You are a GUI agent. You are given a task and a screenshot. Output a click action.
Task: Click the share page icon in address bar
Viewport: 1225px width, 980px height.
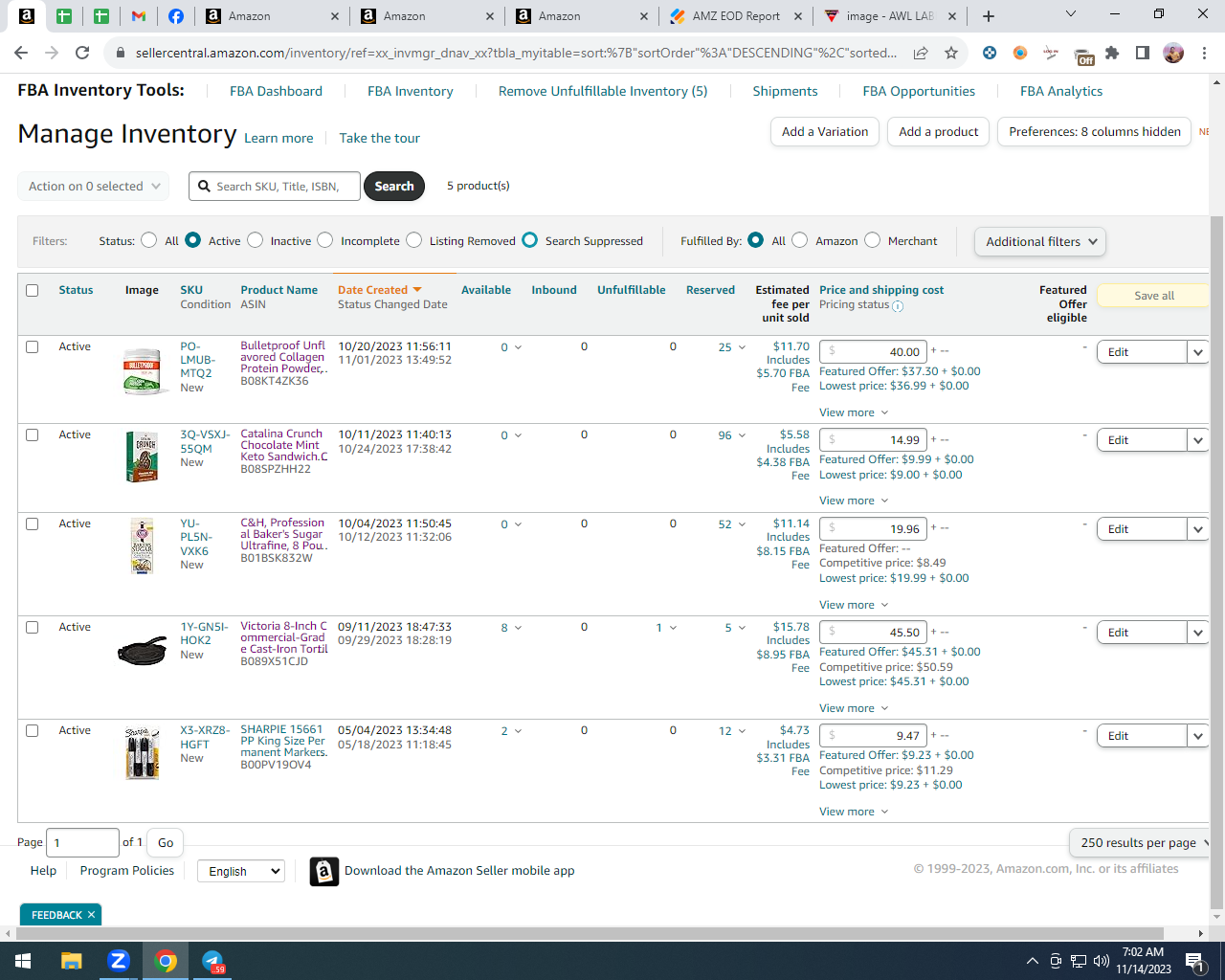click(921, 54)
